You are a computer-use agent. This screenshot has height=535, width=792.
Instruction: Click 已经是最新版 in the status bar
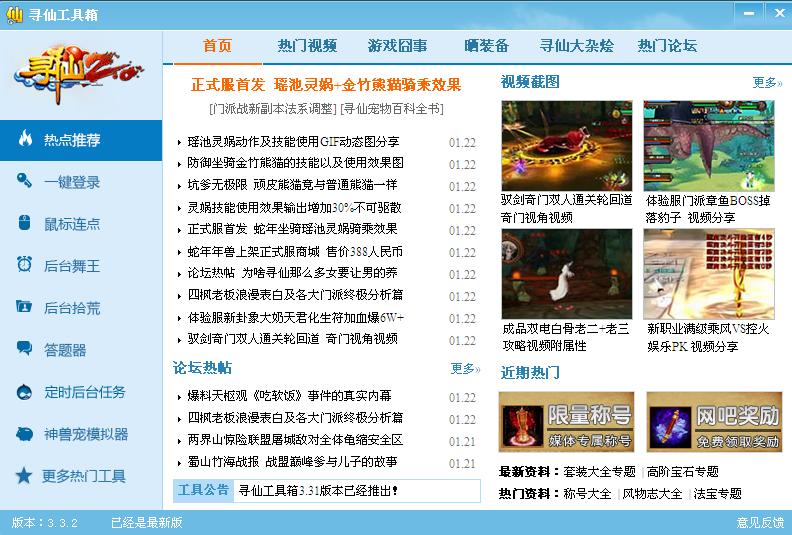coord(146,522)
